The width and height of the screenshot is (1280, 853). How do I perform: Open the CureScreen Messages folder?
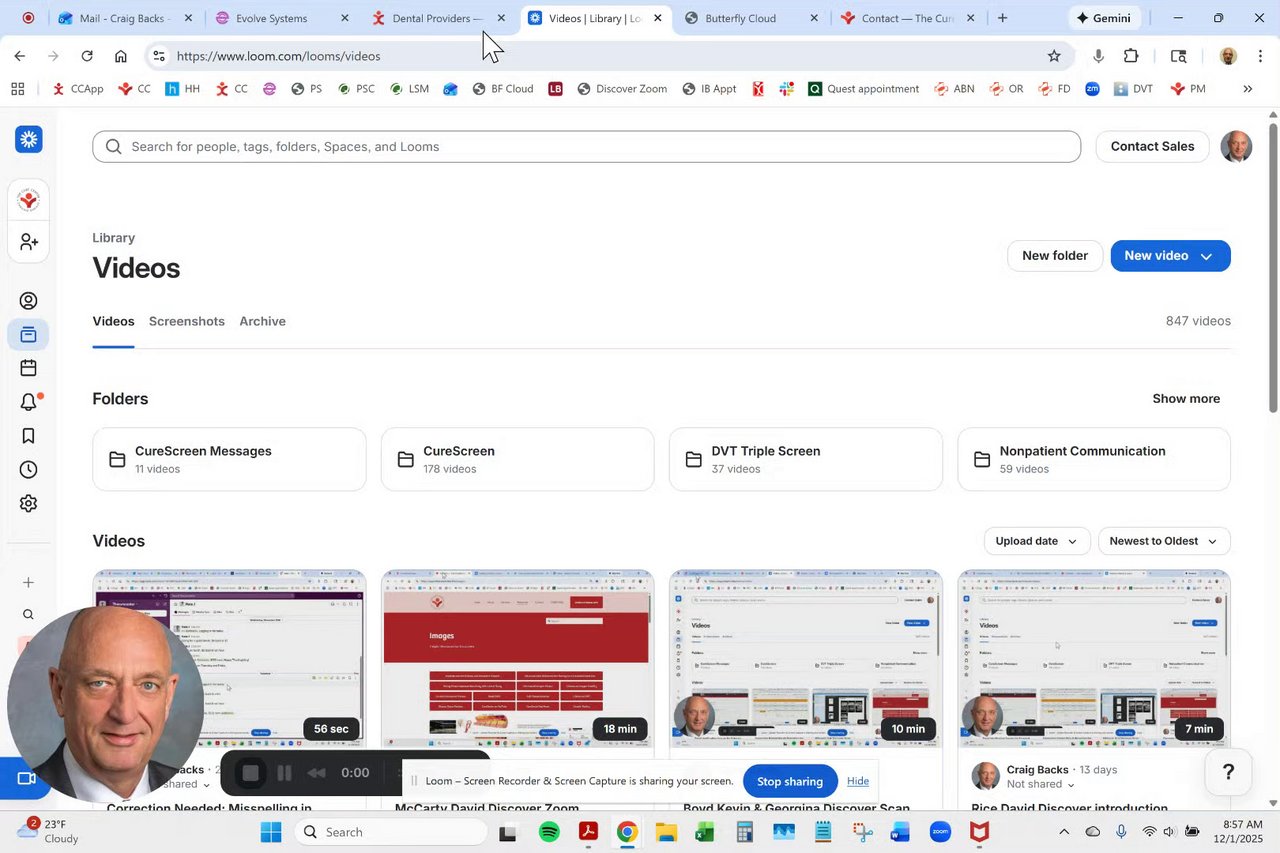pyautogui.click(x=229, y=459)
